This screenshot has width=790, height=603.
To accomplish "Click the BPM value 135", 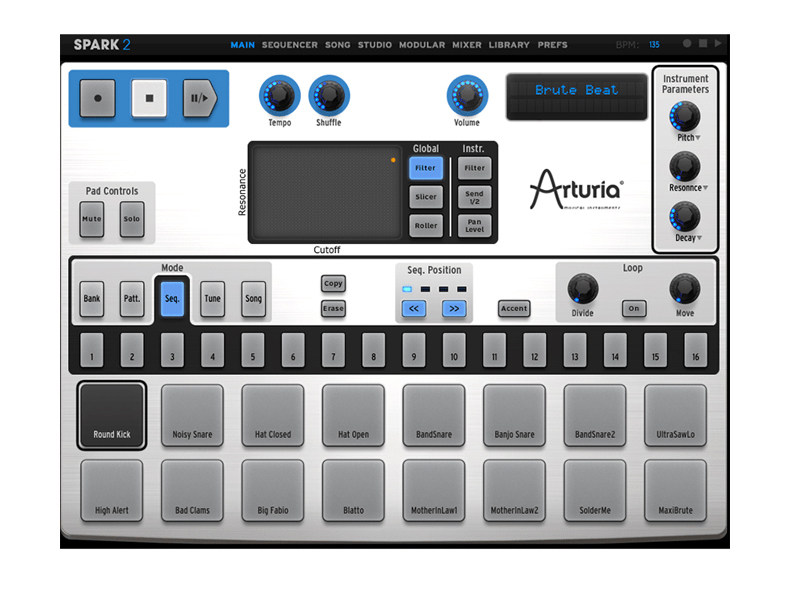I will click(654, 45).
